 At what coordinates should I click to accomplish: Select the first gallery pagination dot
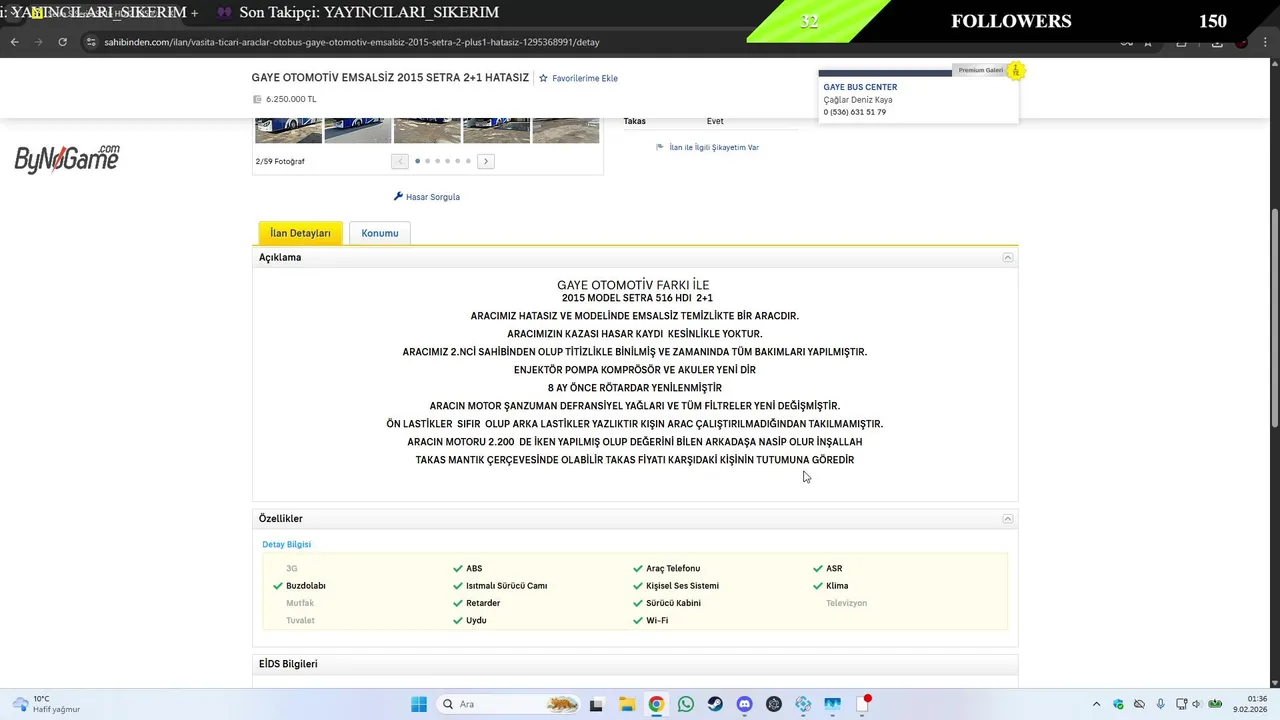coord(417,161)
